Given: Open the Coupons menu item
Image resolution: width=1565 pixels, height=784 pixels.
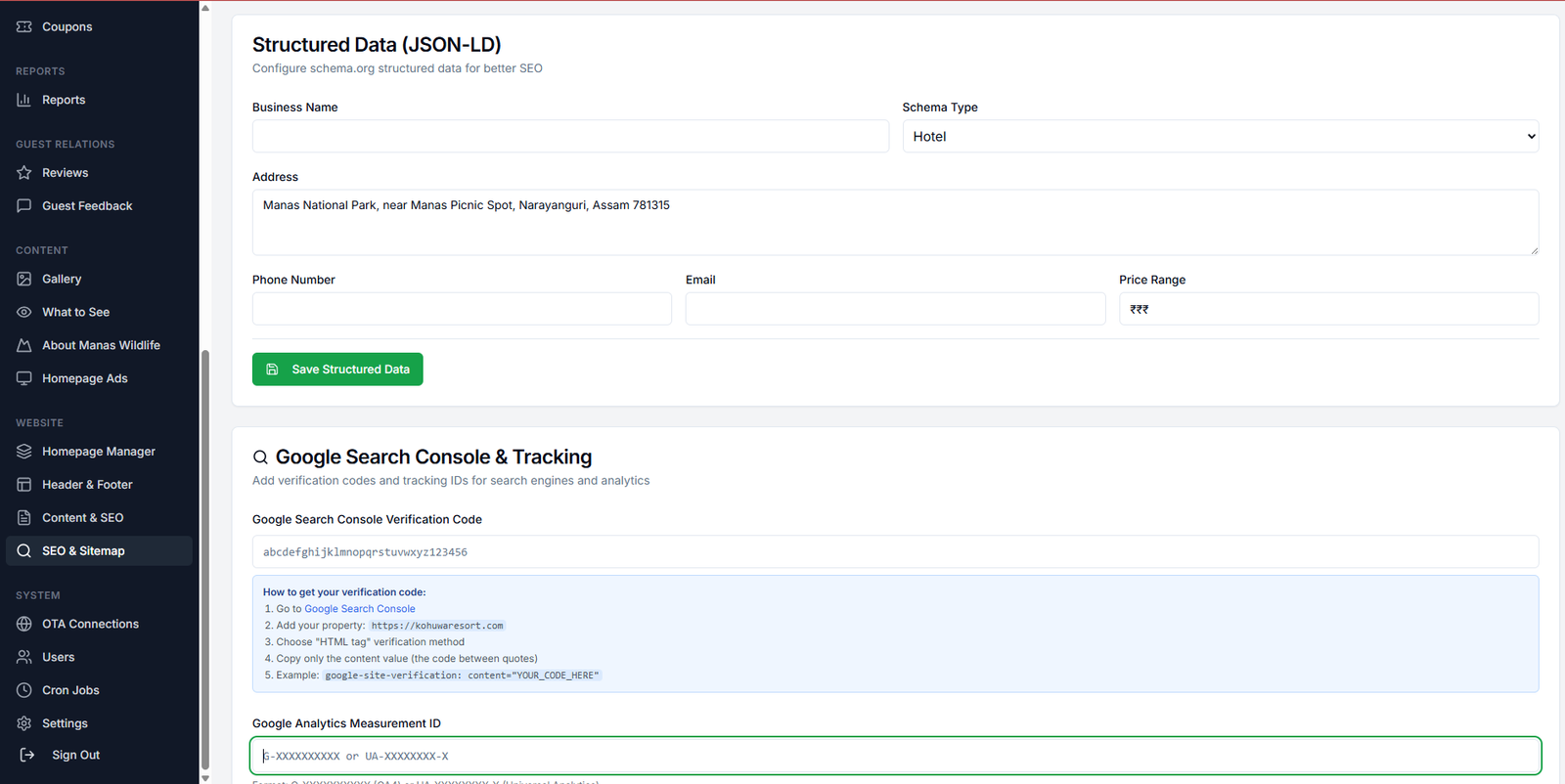Looking at the screenshot, I should [x=99, y=26].
